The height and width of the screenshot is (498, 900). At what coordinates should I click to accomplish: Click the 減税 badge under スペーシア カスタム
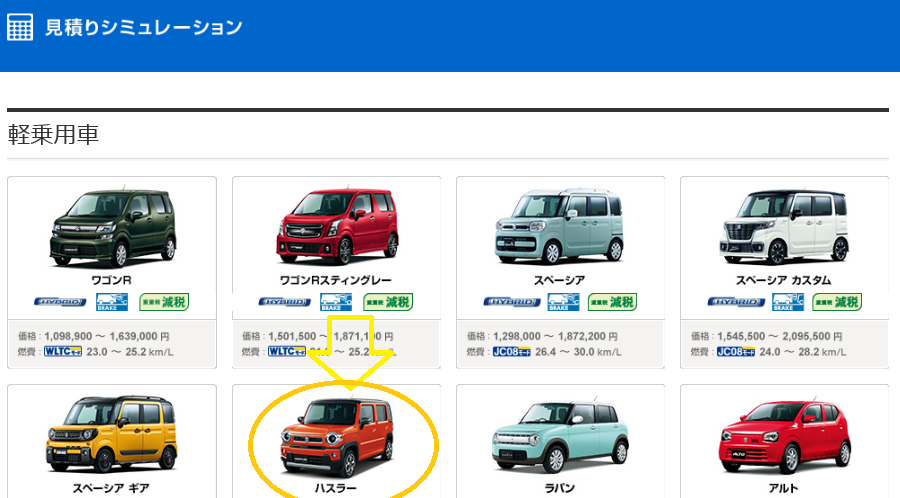pyautogui.click(x=837, y=302)
